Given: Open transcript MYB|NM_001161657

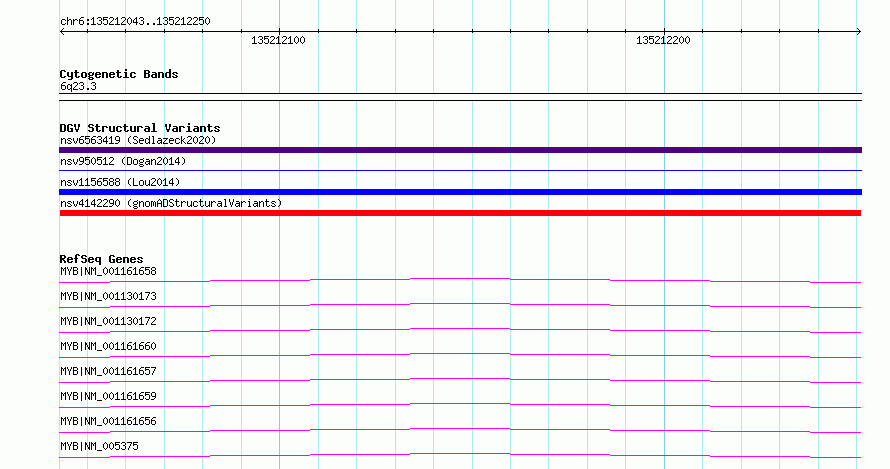Looking at the screenshot, I should pyautogui.click(x=108, y=371).
